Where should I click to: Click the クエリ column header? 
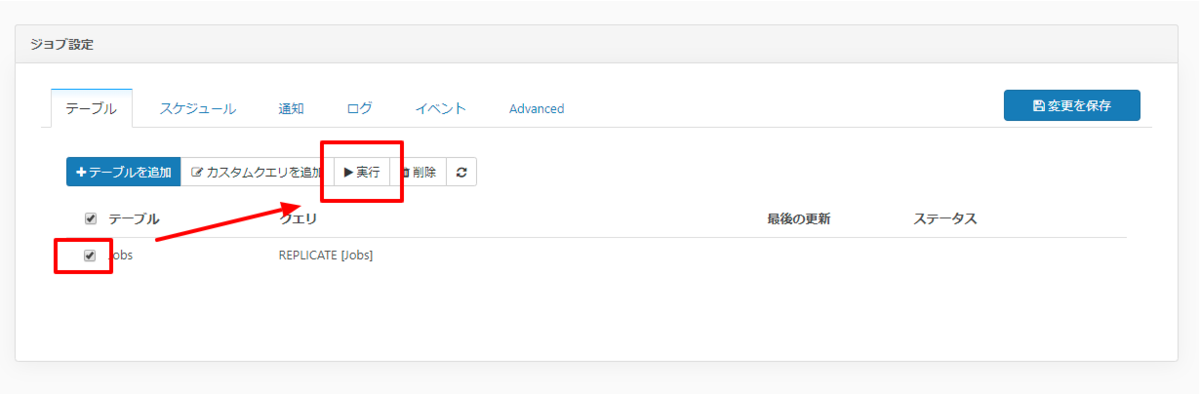coord(298,218)
